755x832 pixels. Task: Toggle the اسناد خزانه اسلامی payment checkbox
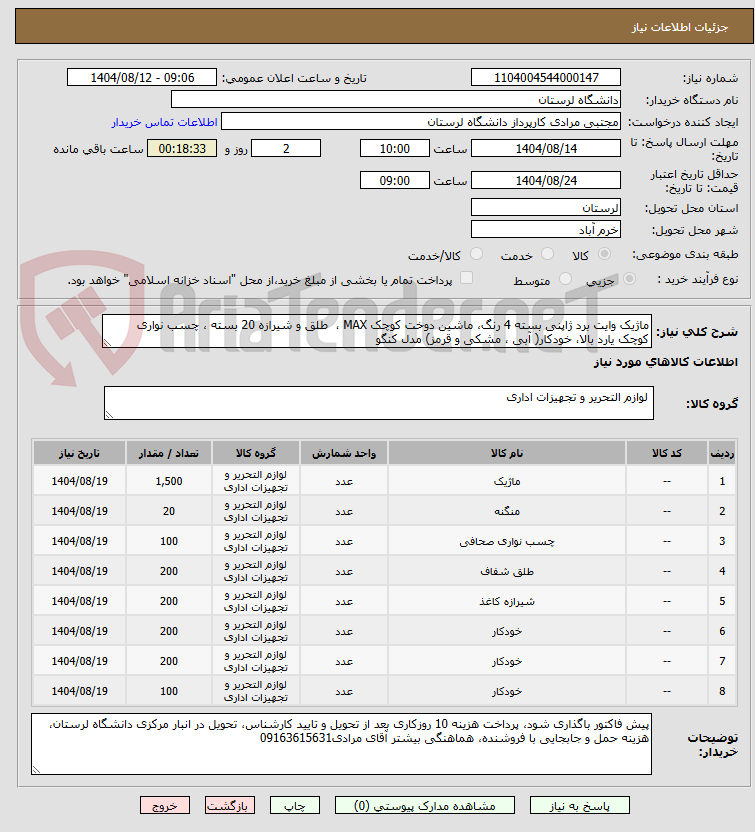(466, 278)
